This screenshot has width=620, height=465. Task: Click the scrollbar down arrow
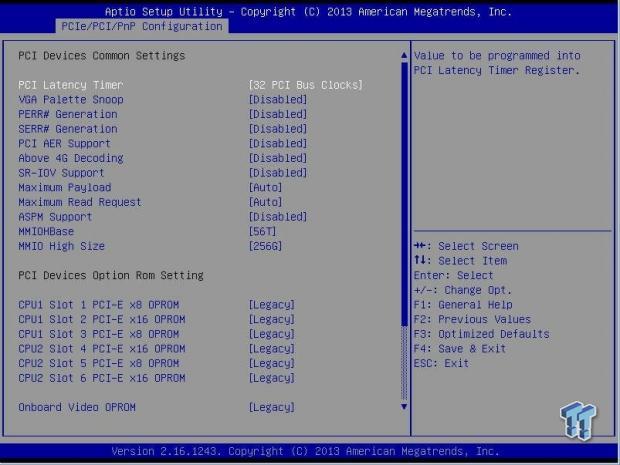404,406
